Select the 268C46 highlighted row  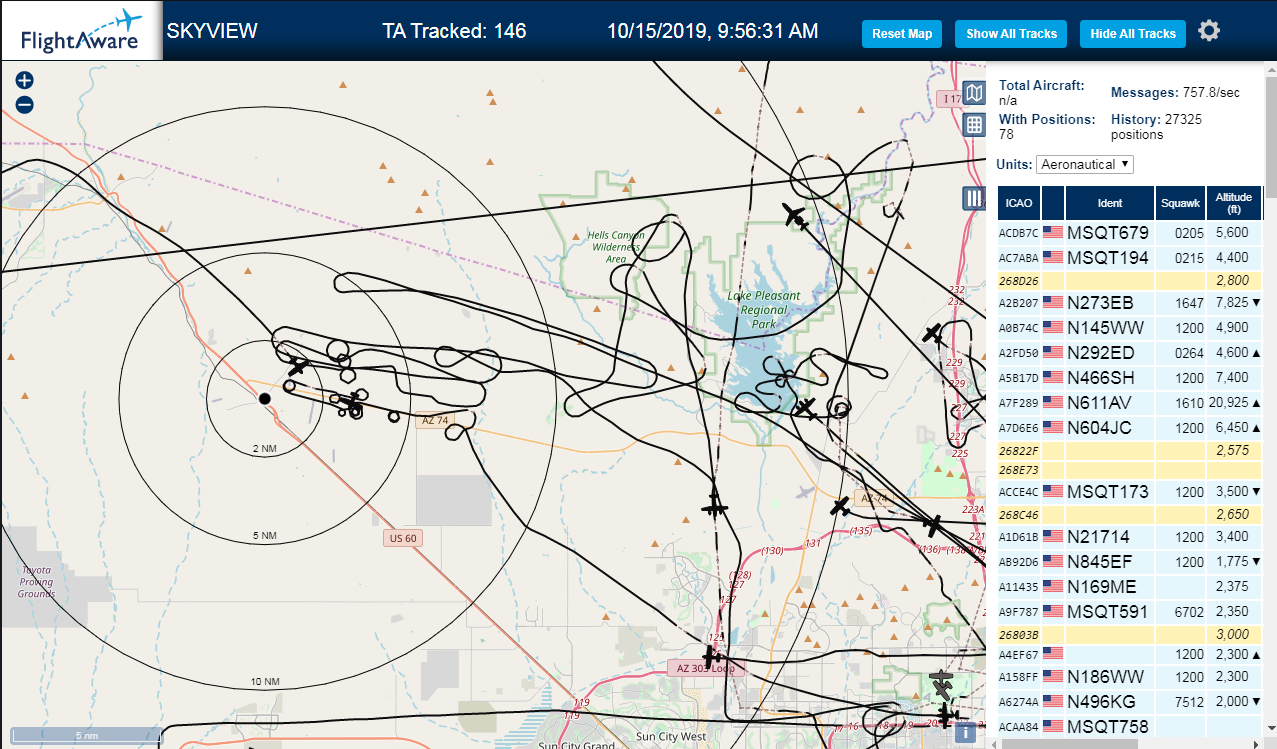coord(1130,514)
